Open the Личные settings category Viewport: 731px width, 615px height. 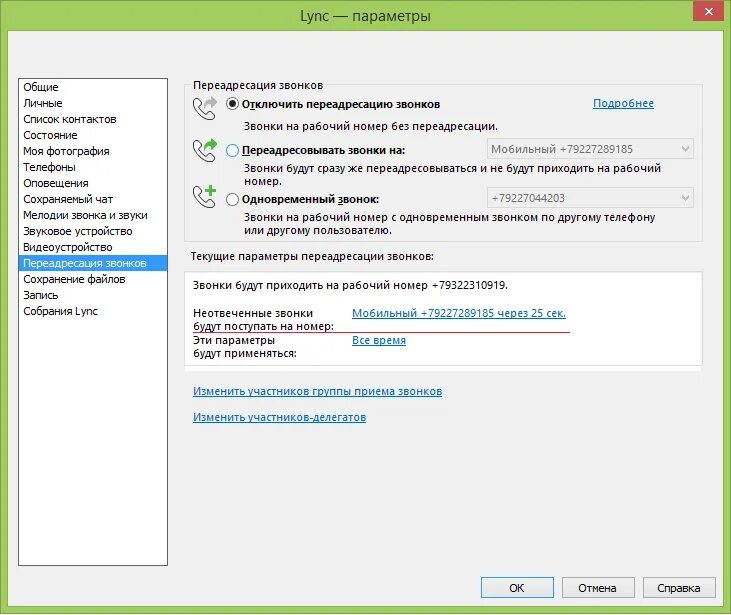[x=93, y=103]
